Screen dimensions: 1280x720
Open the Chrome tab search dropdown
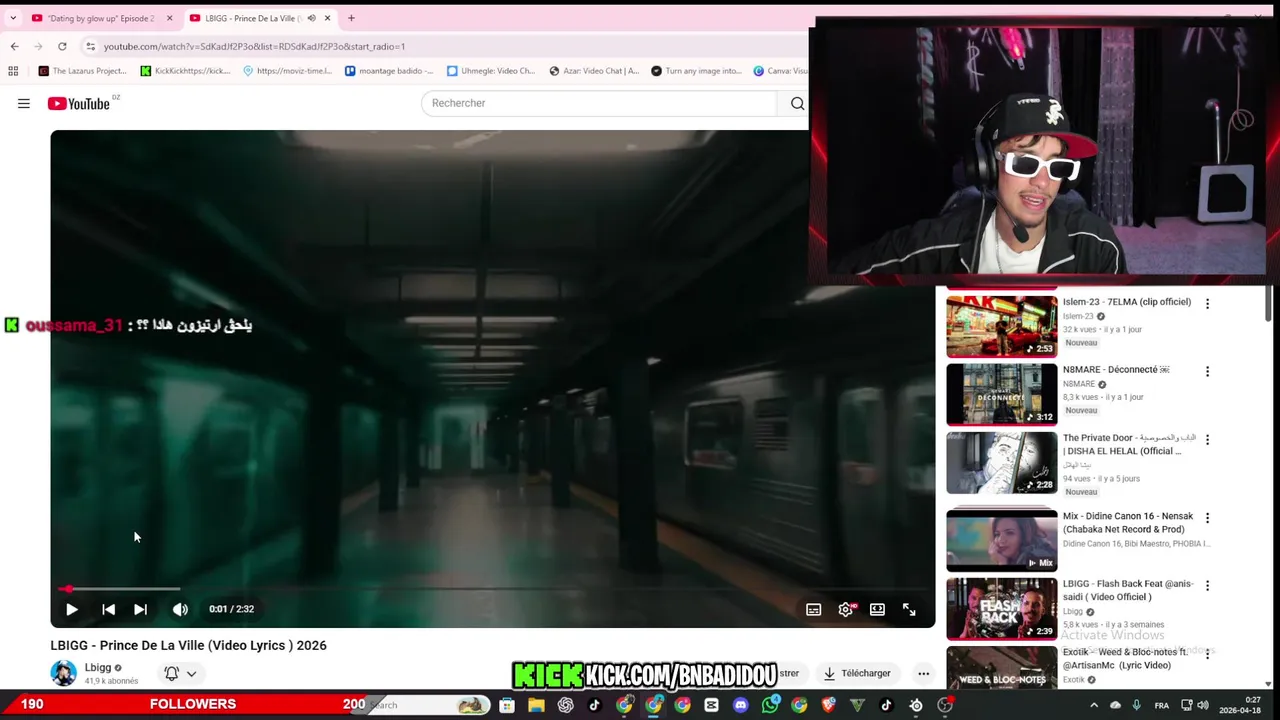pos(13,18)
